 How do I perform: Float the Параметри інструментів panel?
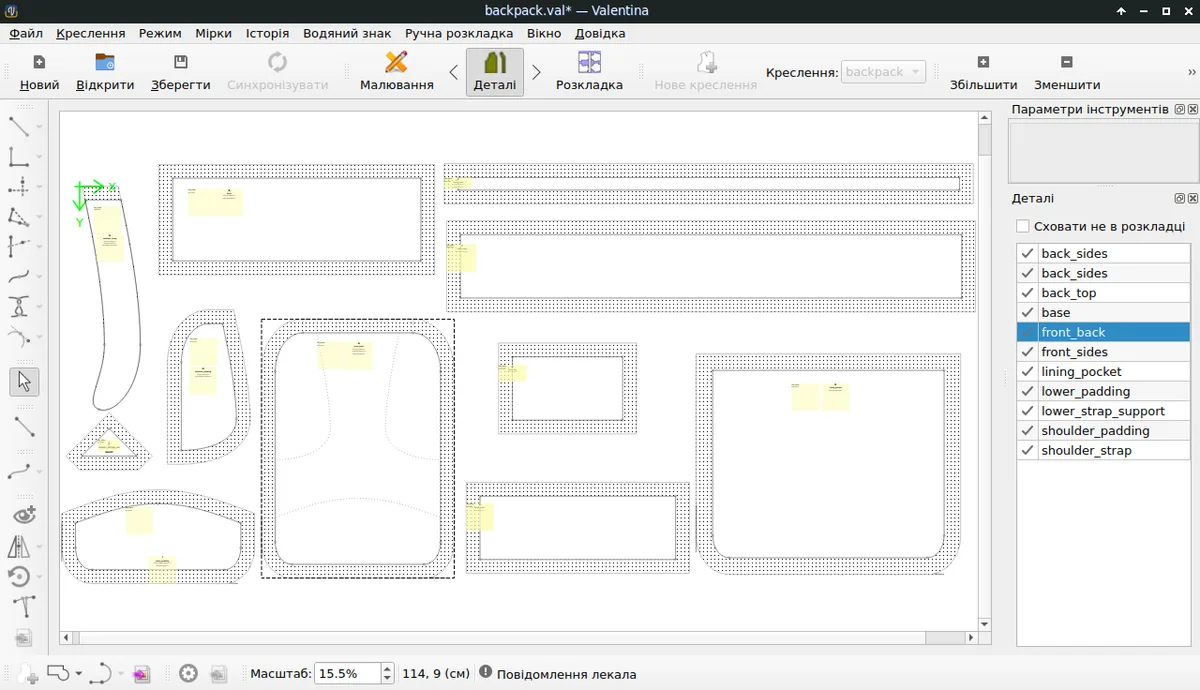click(x=1180, y=109)
